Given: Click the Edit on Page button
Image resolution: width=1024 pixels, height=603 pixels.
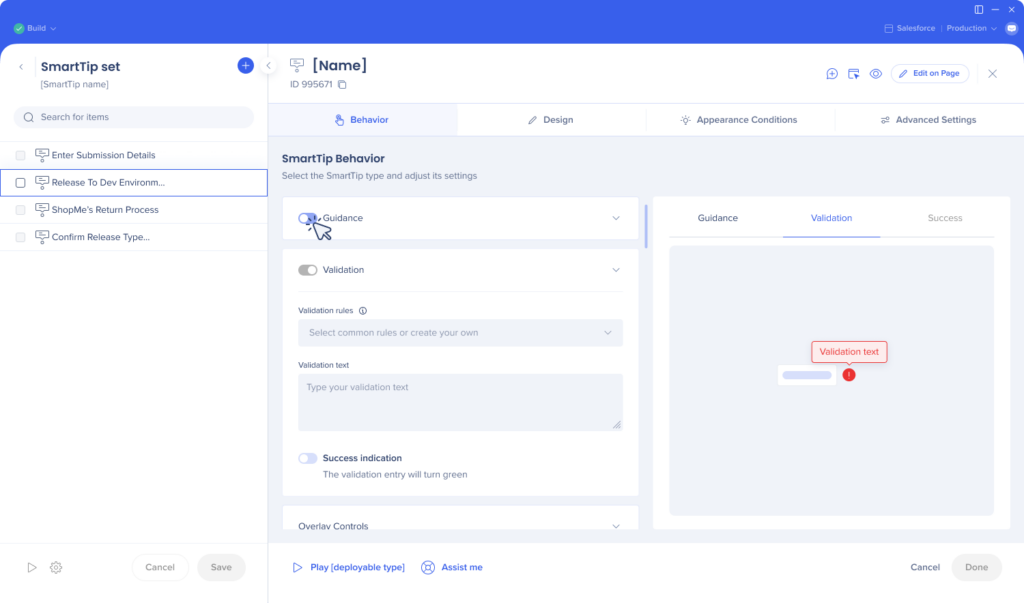Looking at the screenshot, I should tap(930, 73).
